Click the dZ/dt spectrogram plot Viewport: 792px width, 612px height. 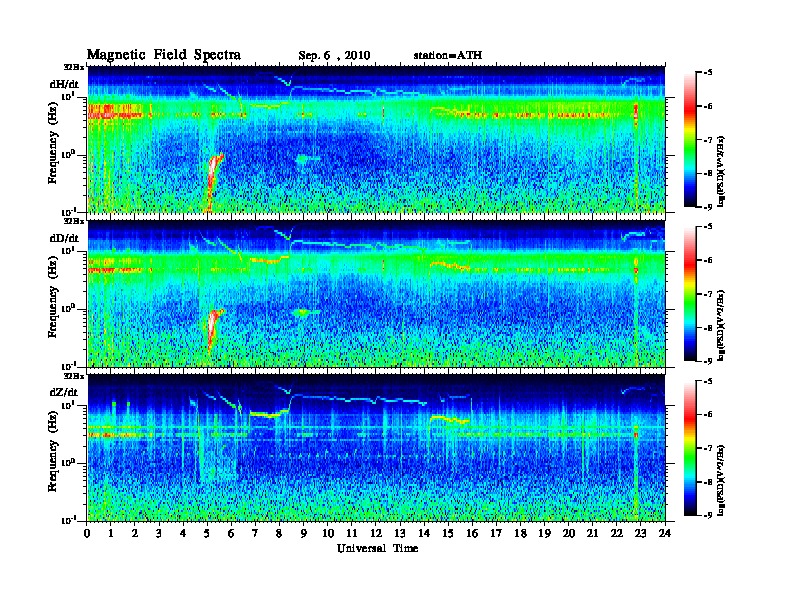[x=376, y=448]
